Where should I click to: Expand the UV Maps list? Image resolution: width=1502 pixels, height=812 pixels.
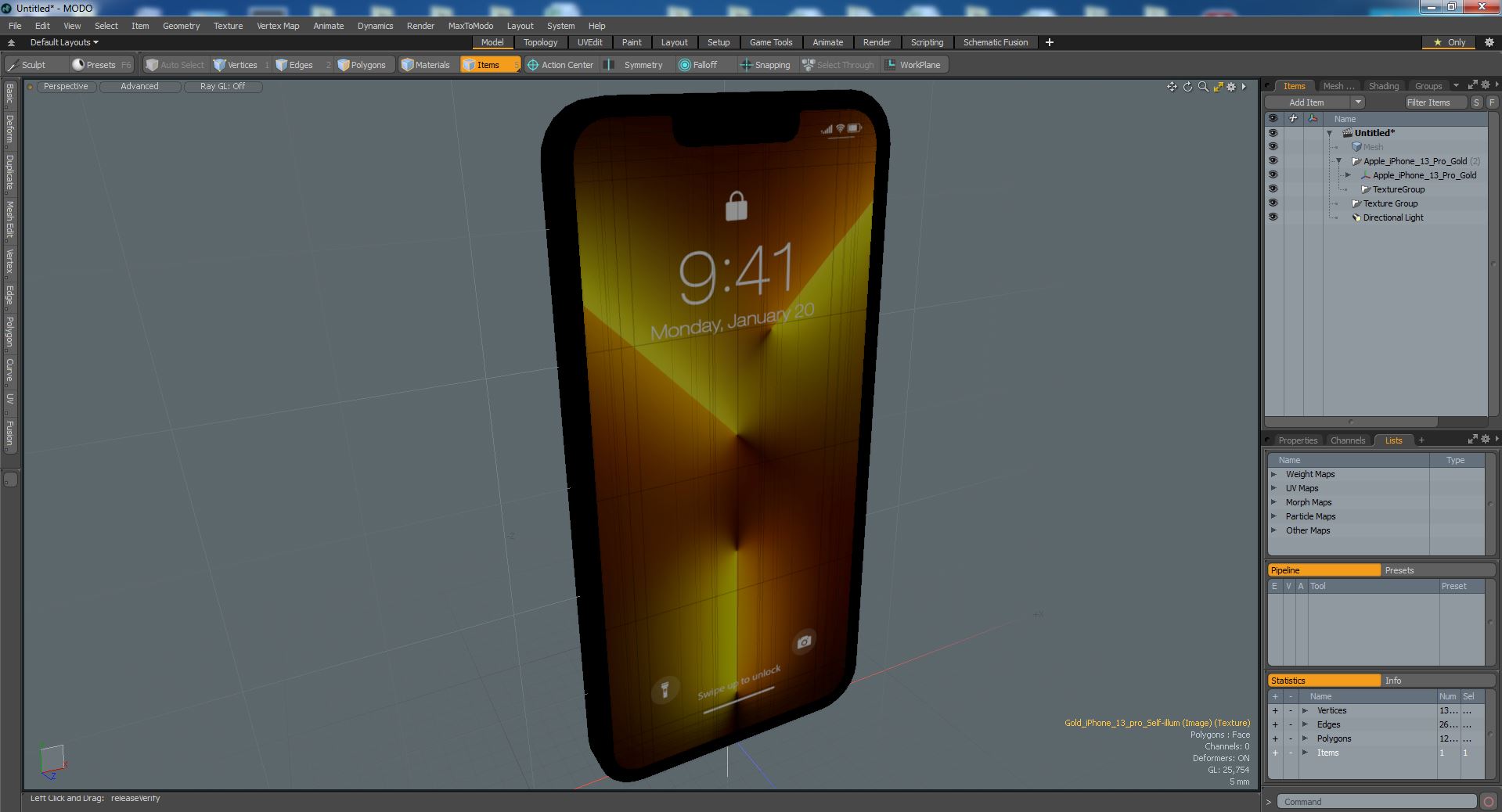click(1273, 488)
